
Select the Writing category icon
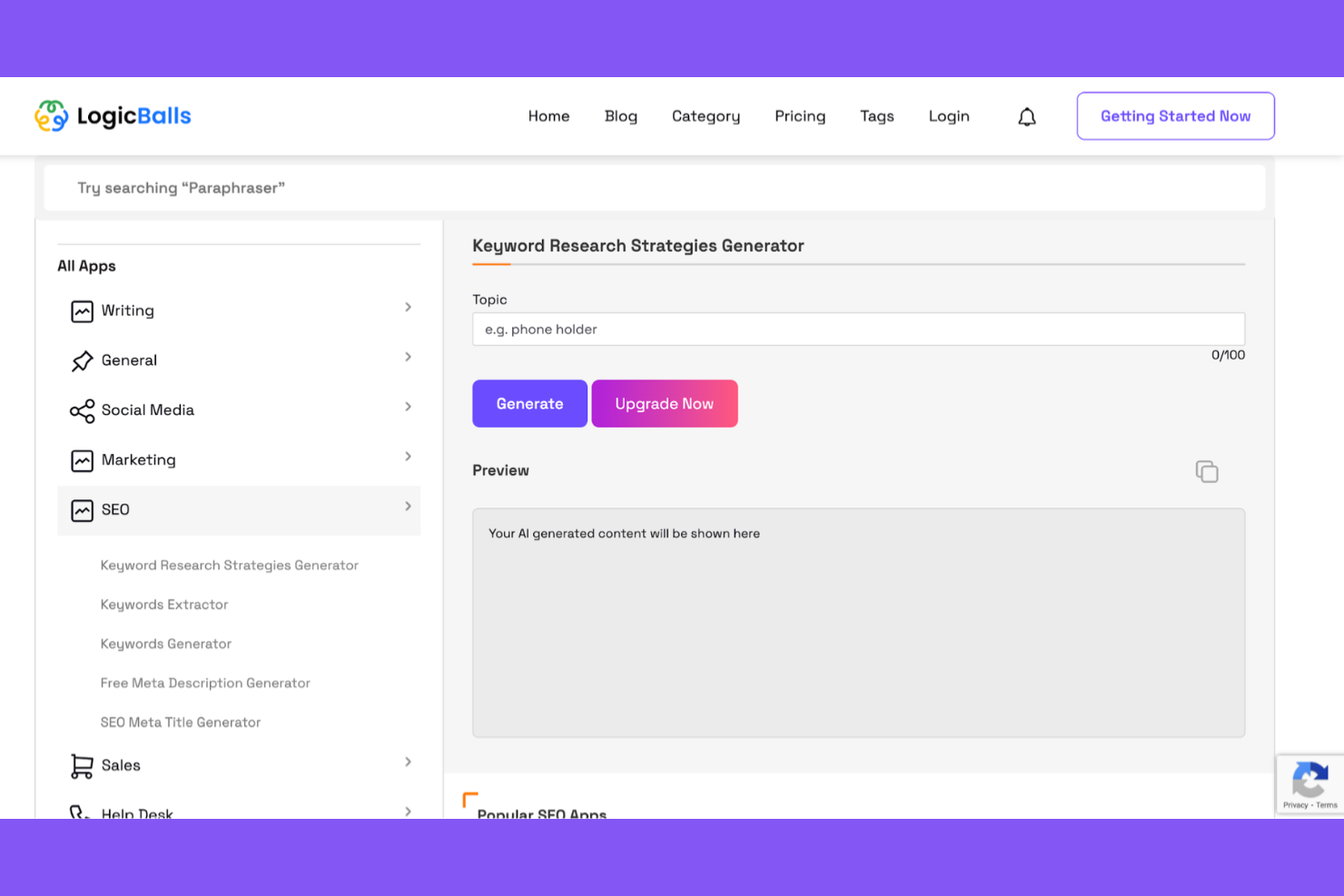82,310
